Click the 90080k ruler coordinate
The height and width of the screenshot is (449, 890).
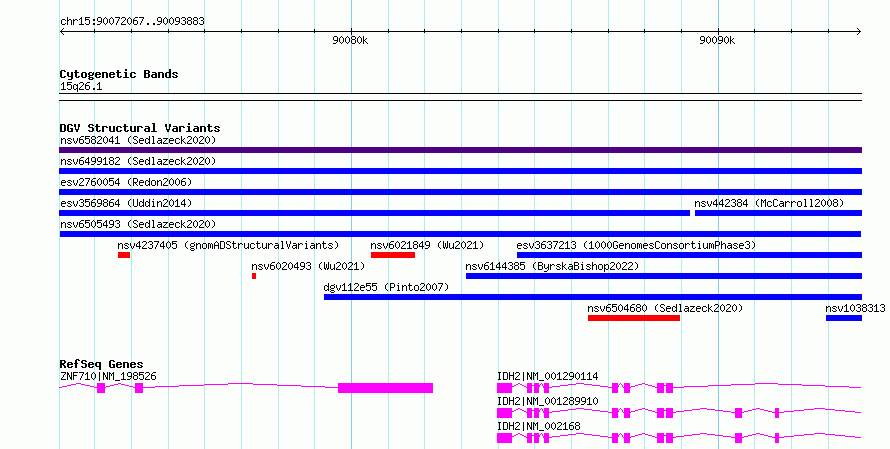coord(350,40)
